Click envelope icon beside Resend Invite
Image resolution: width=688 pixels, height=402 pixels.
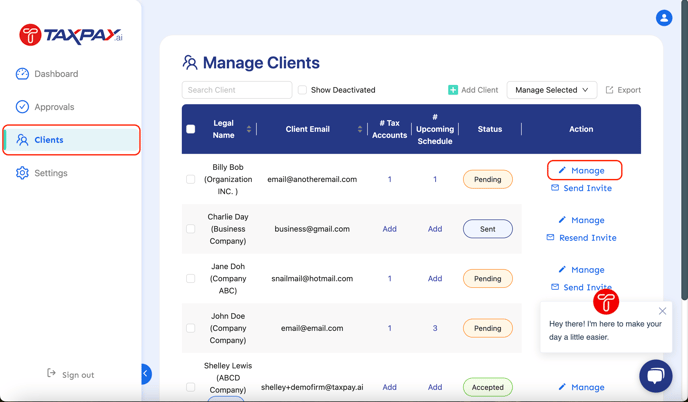[x=550, y=237]
